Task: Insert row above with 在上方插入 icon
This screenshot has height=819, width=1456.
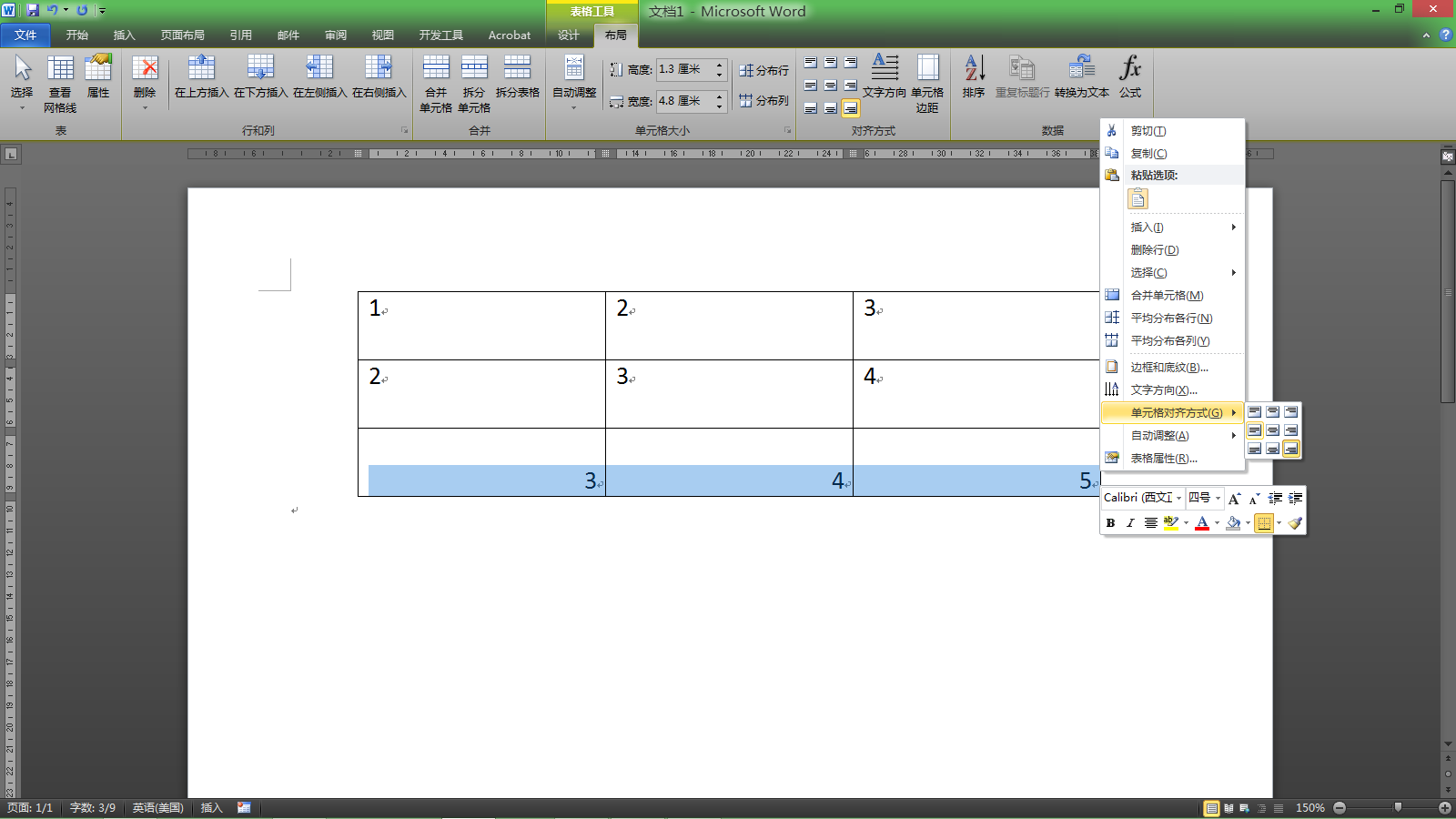Action: [x=201, y=77]
